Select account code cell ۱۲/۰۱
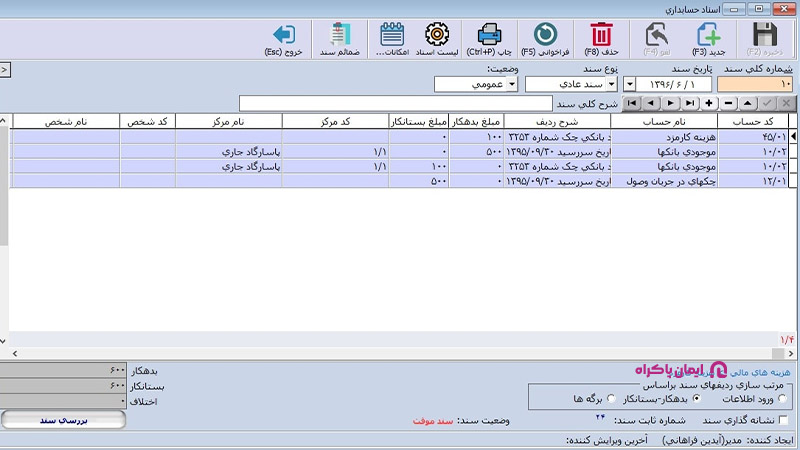Image resolution: width=800 pixels, height=450 pixels. (753, 181)
